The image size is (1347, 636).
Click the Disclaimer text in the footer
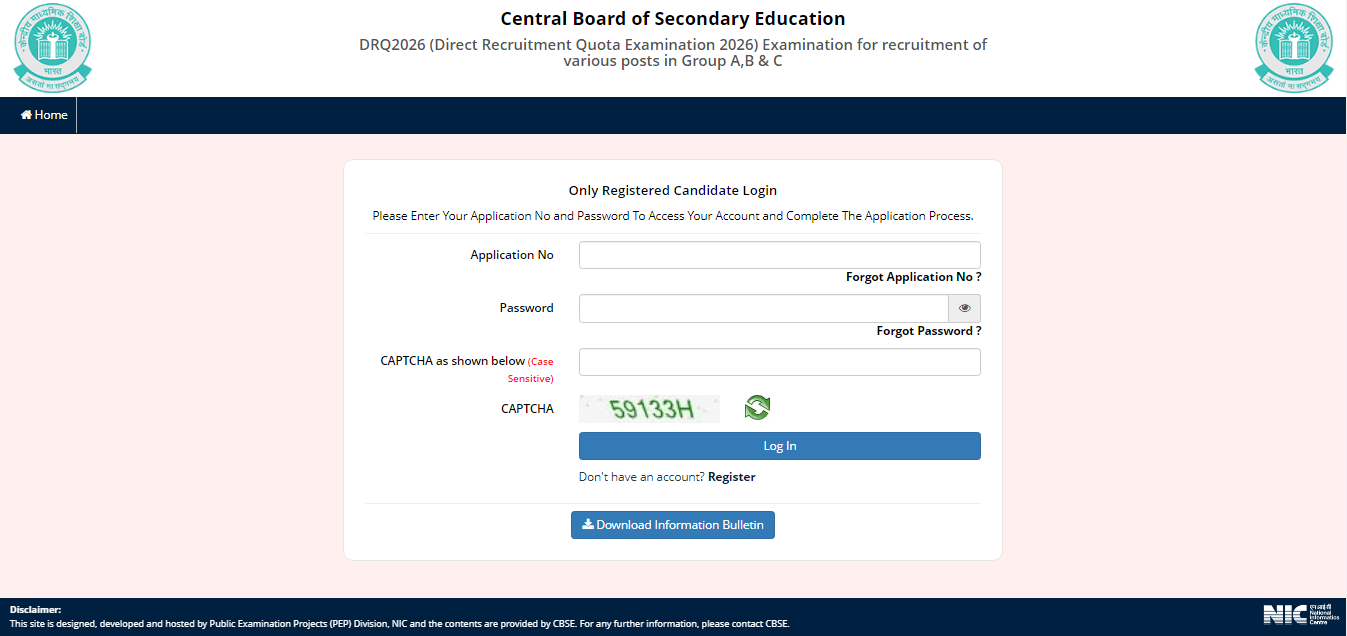35,608
